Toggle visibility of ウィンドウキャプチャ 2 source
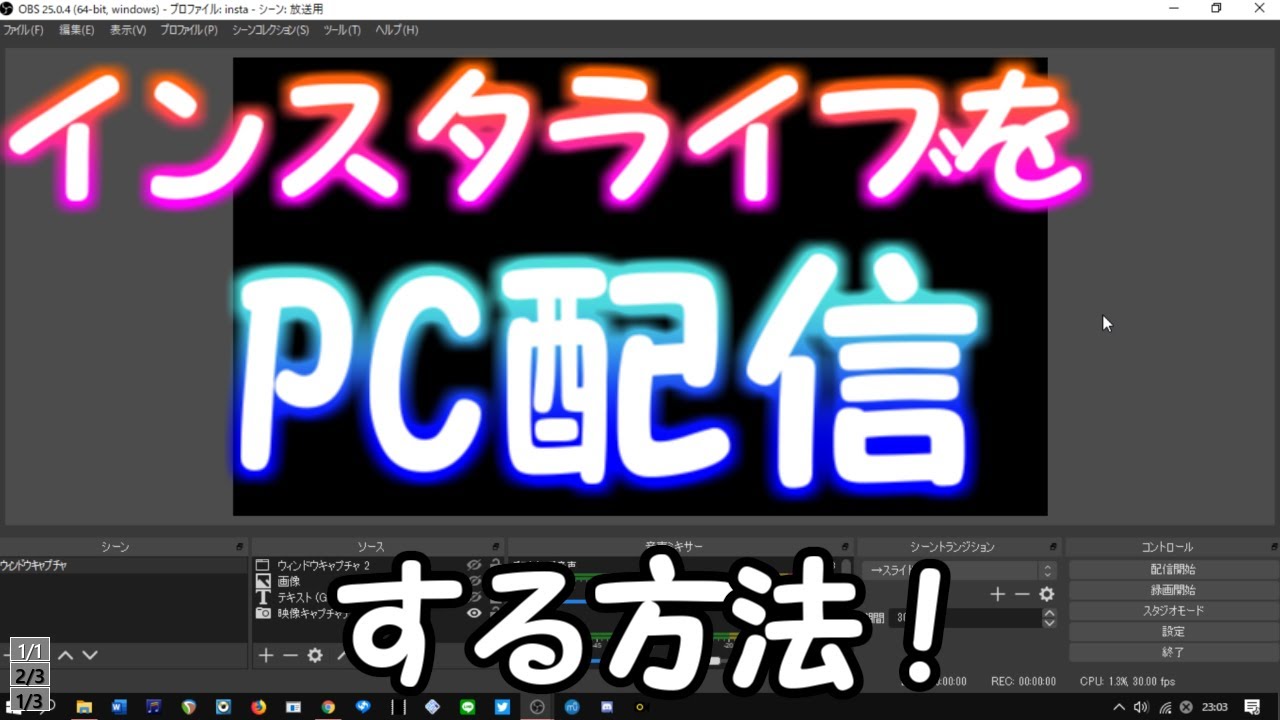Screen dimensions: 1280x720 (475, 566)
